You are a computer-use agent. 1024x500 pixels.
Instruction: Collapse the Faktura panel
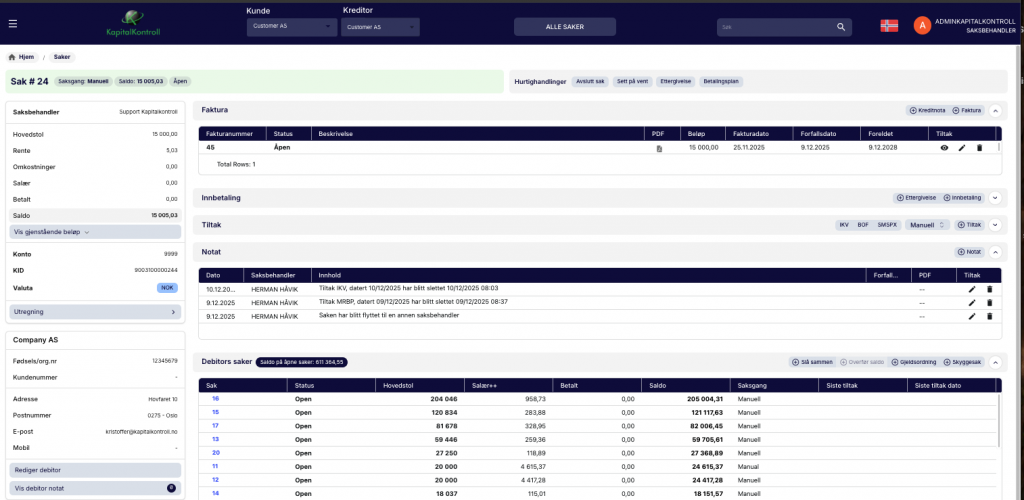[995, 110]
